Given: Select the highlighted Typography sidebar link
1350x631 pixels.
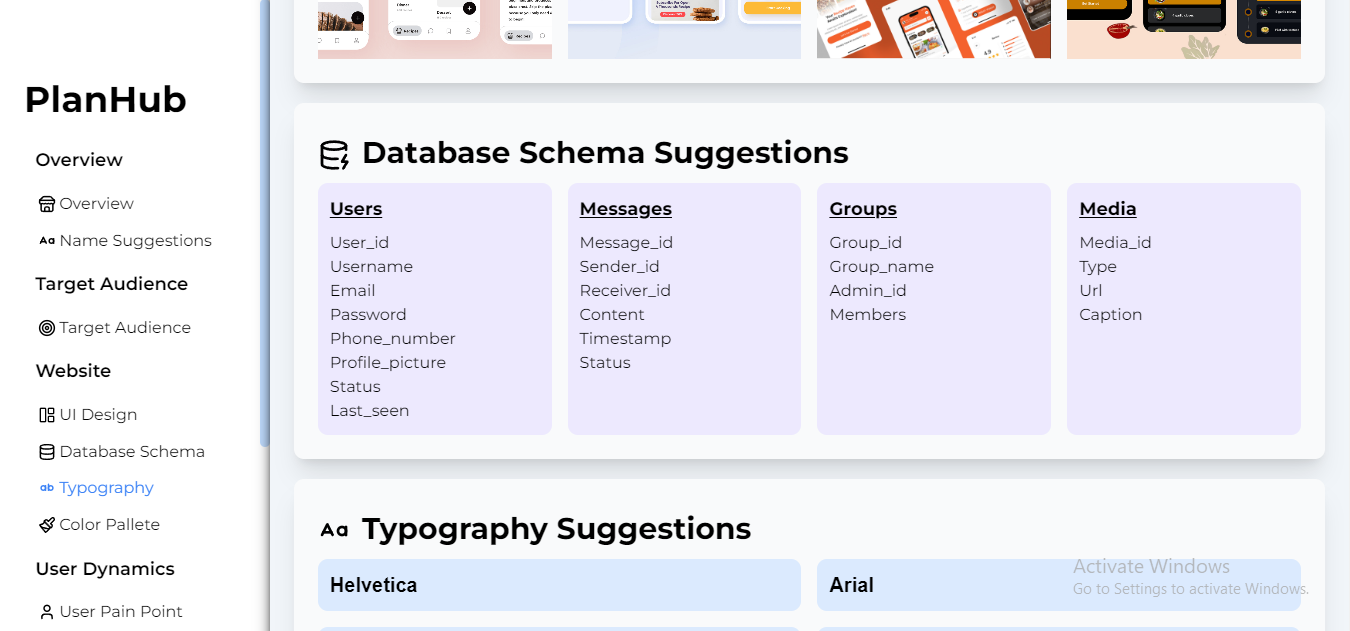Looking at the screenshot, I should click(106, 488).
